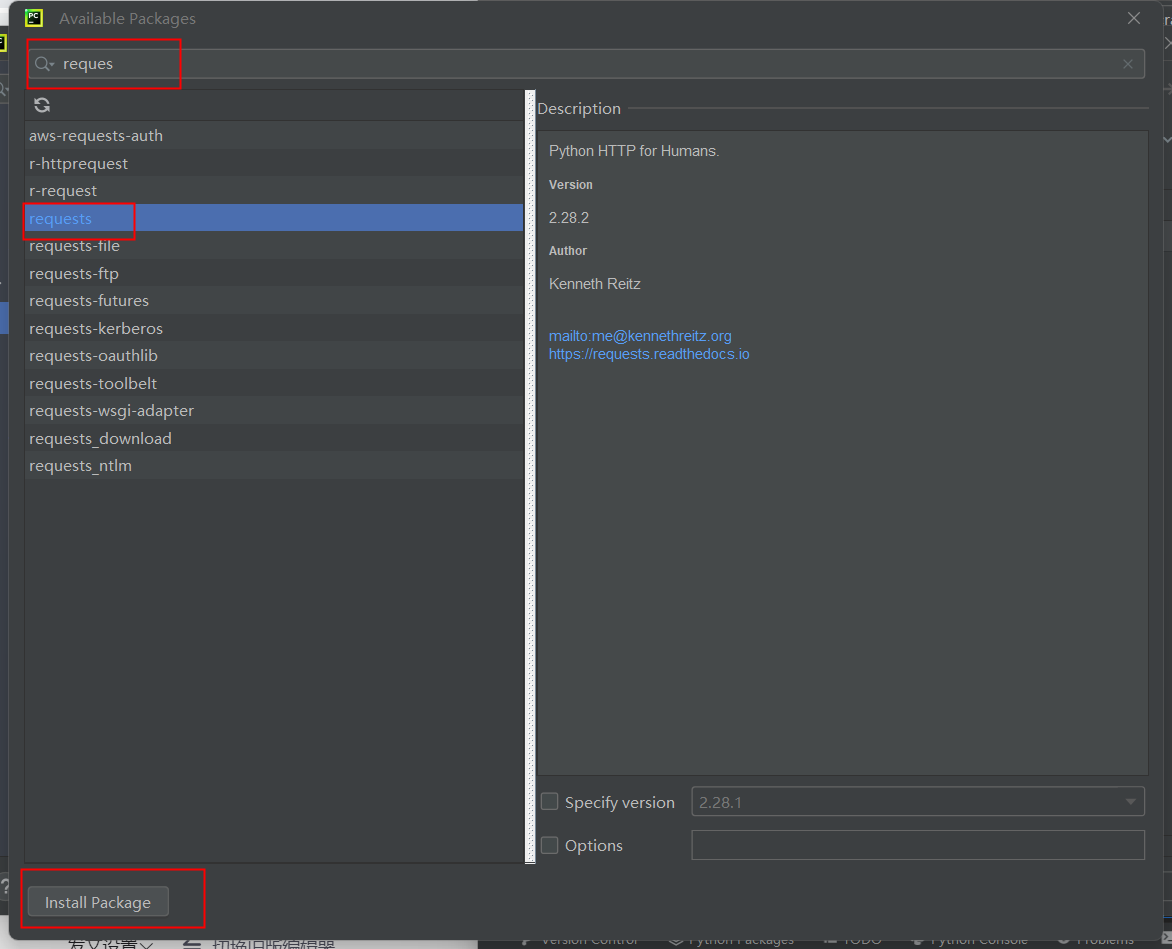The width and height of the screenshot is (1172, 949).
Task: Click the Install Package button
Action: [98, 902]
